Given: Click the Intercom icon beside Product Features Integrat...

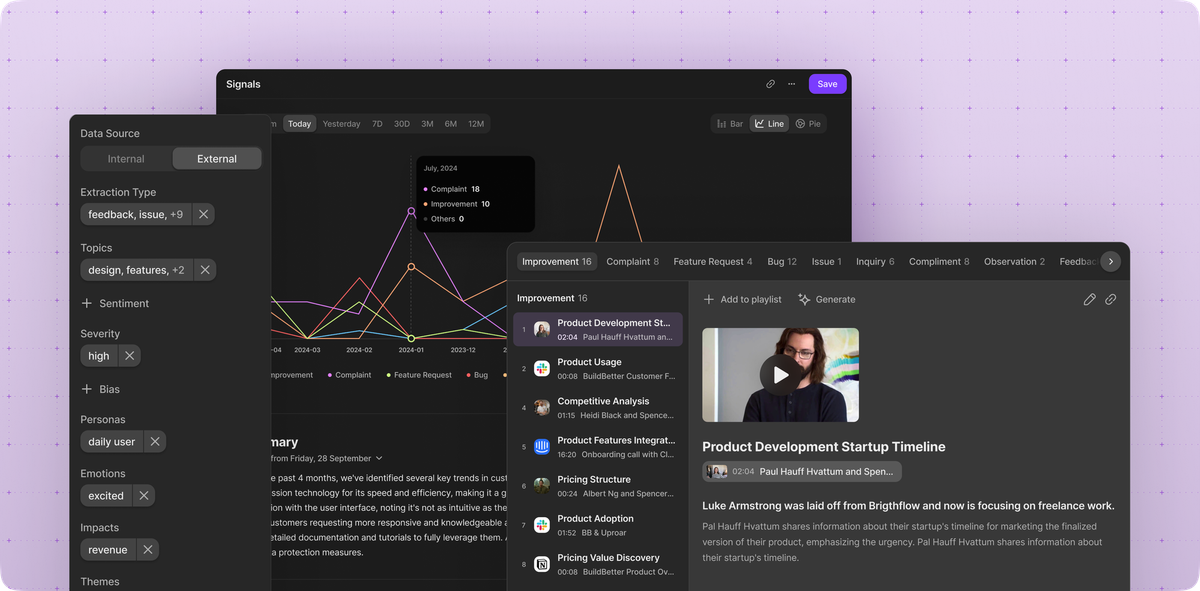Looking at the screenshot, I should 542,447.
